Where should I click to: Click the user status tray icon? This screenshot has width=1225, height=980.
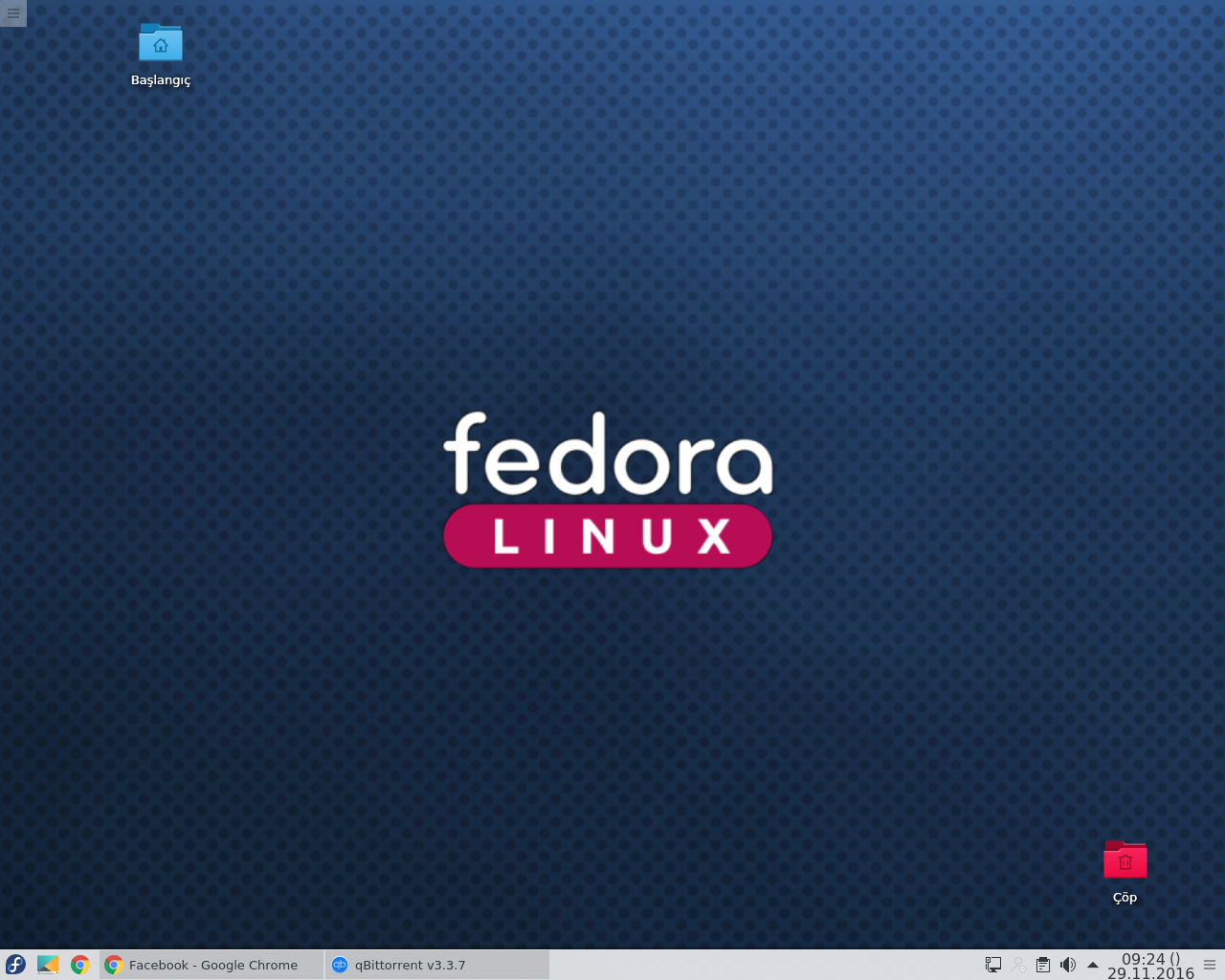click(1018, 965)
